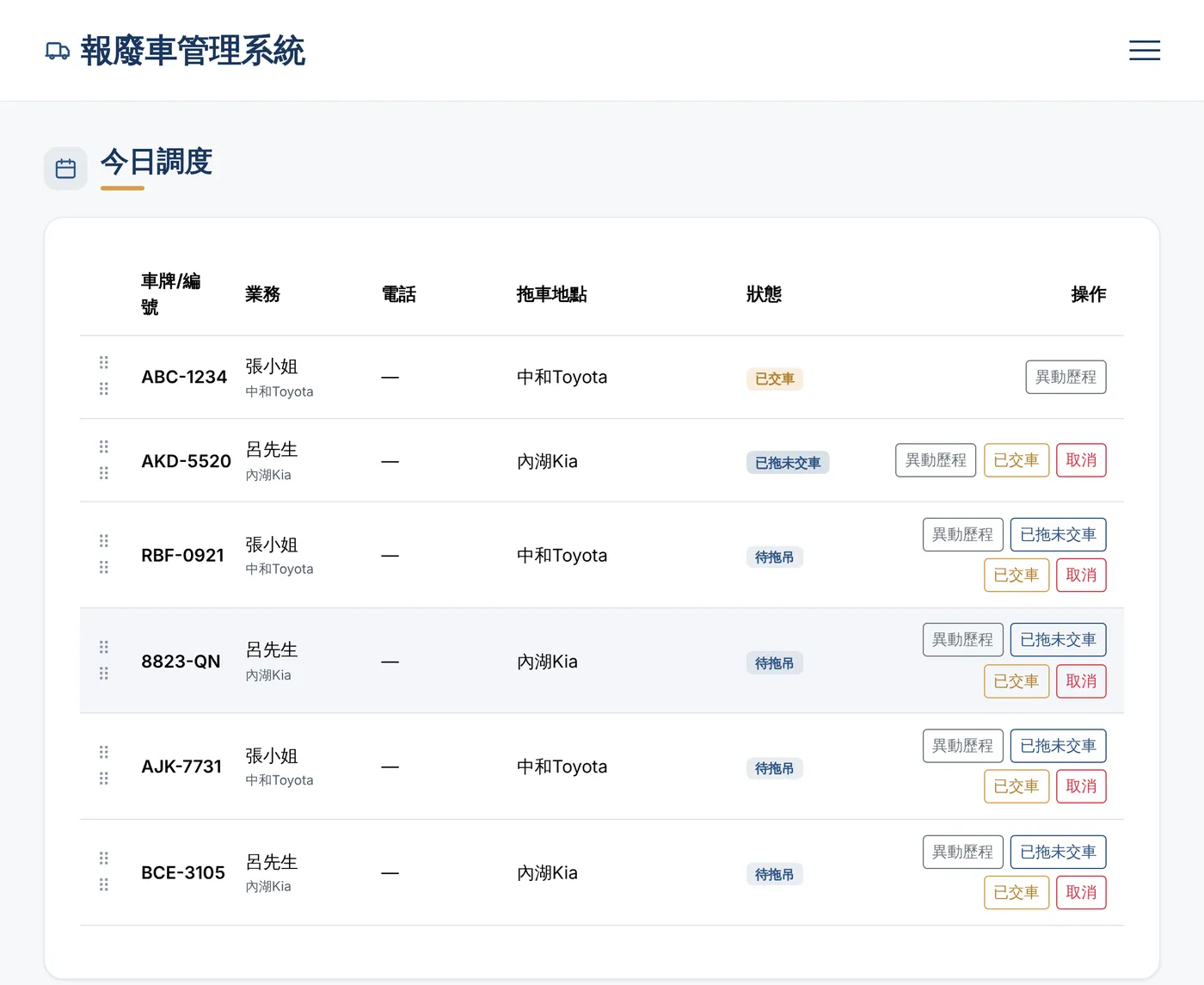
Task: Cancel the AKD-5520 entry
Action: click(x=1081, y=460)
